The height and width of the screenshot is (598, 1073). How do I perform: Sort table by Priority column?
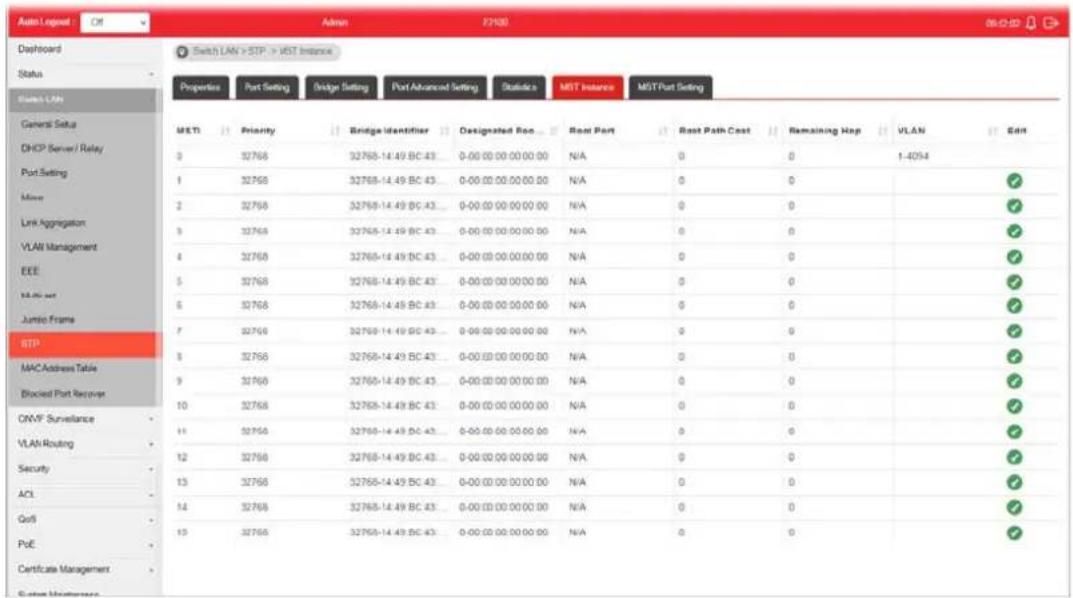point(335,131)
